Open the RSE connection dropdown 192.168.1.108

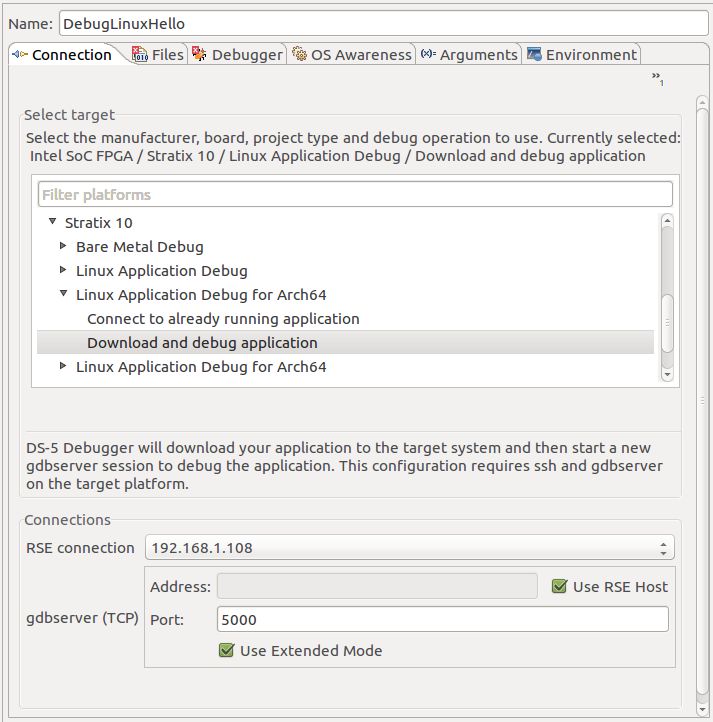click(x=409, y=547)
